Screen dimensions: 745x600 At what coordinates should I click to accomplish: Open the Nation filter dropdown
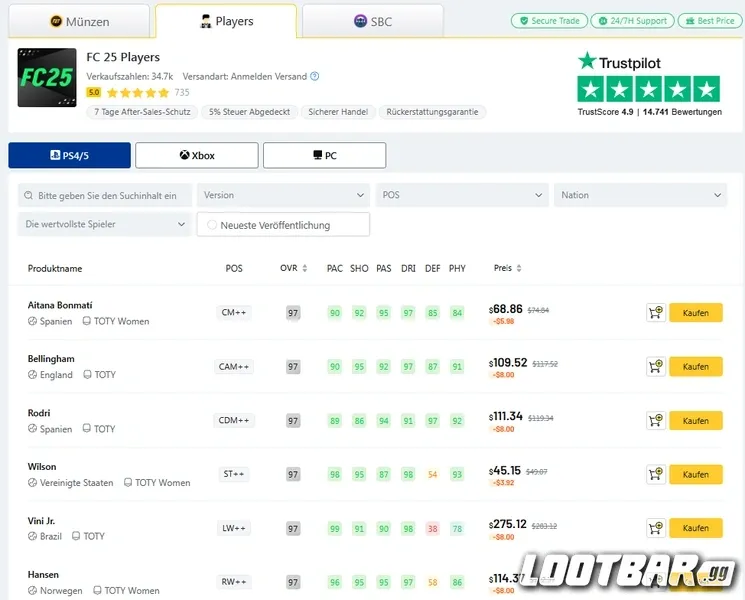pyautogui.click(x=640, y=195)
